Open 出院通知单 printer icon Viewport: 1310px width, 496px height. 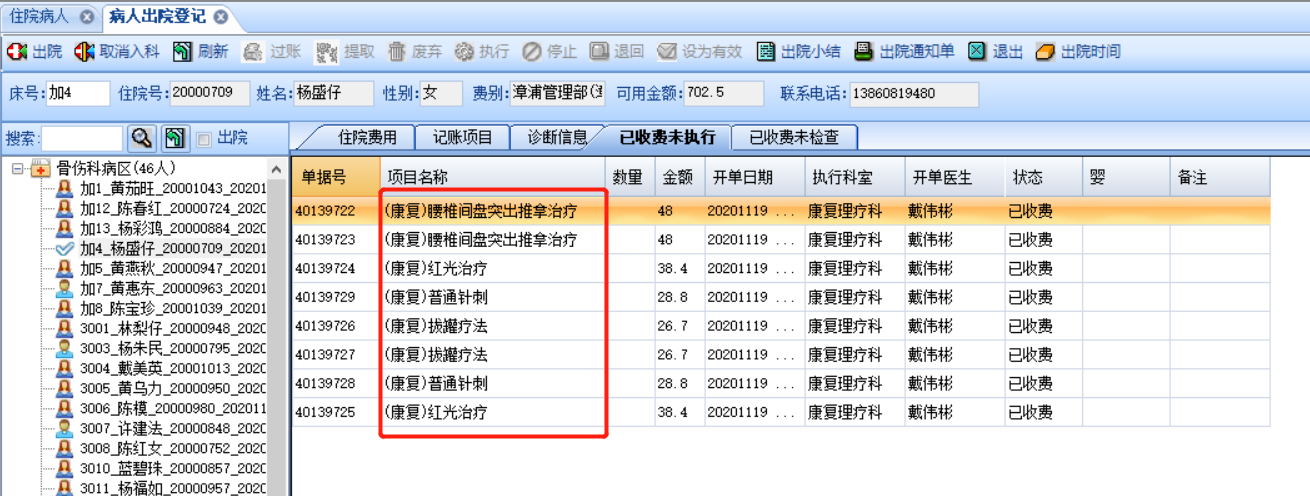864,51
